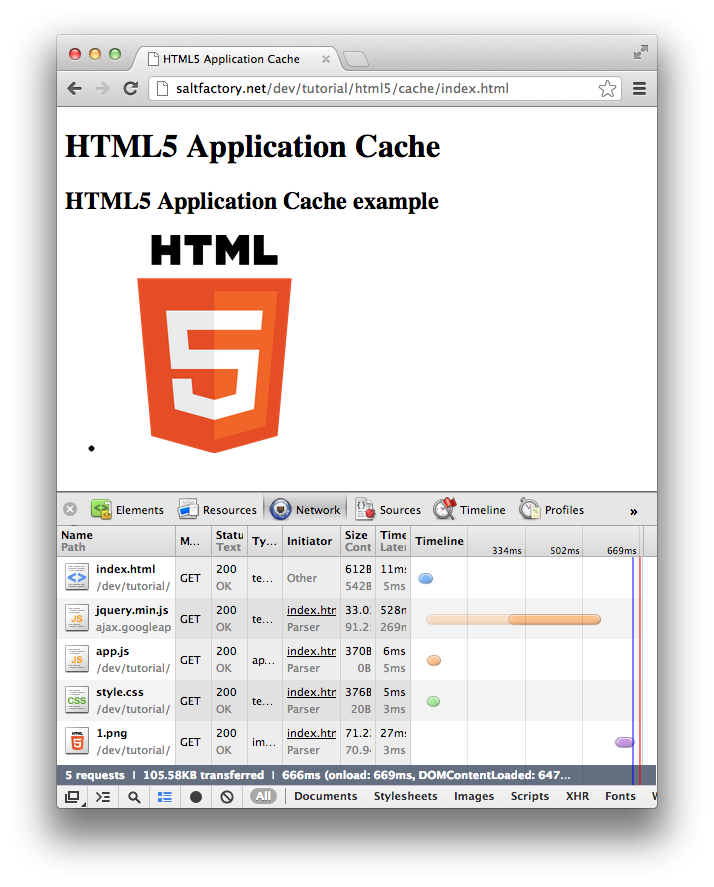This screenshot has height=887, width=714.
Task: Click the index.html blue timeline bar
Action: pos(425,578)
